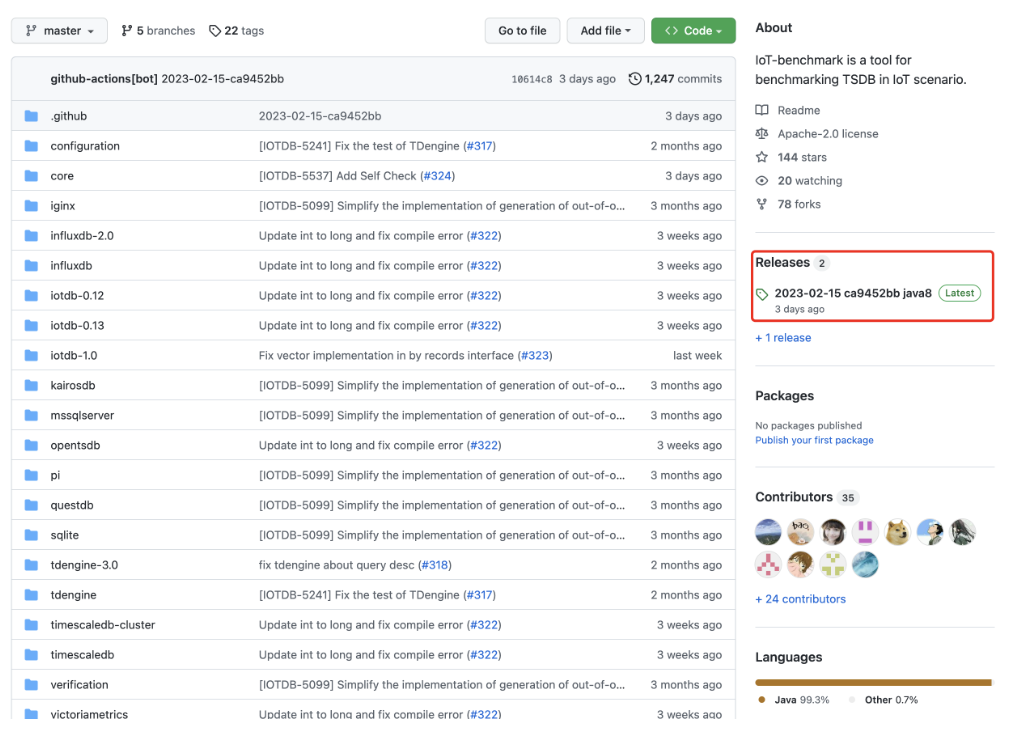Open Fix vector implementation commit message

[386, 355]
